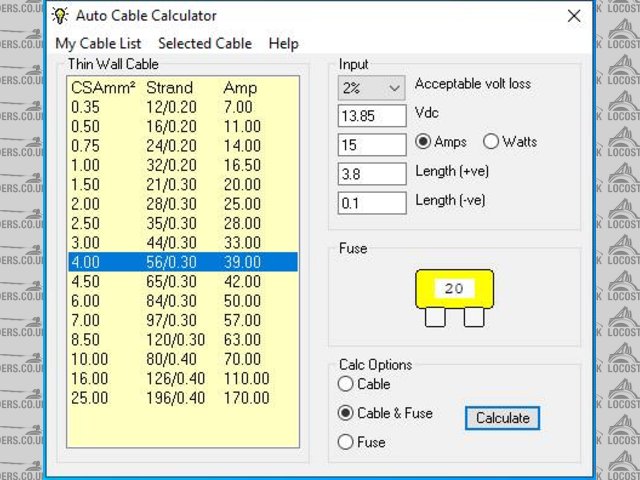Click the yellow 20 amp fuse graphic

point(454,298)
